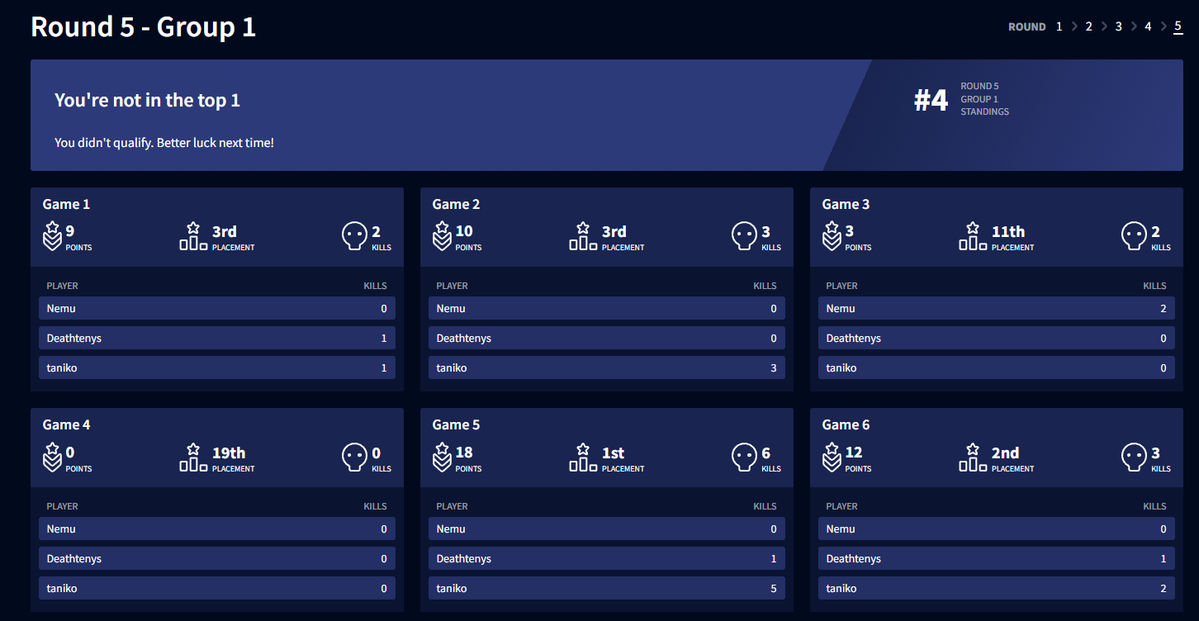Screen dimensions: 1199x621
Task: Click the placement podium icon in Game 1
Action: [x=193, y=236]
